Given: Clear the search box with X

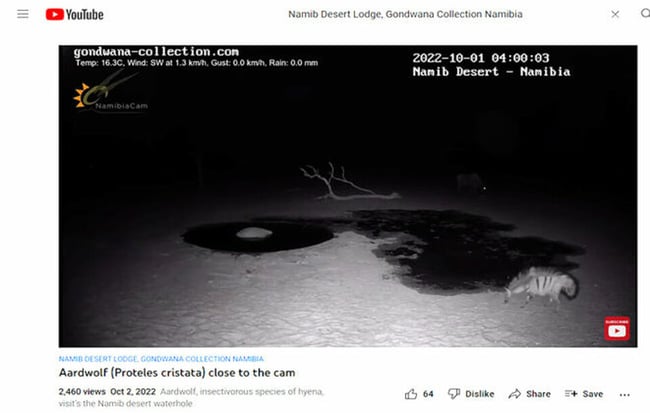Looking at the screenshot, I should tap(615, 14).
